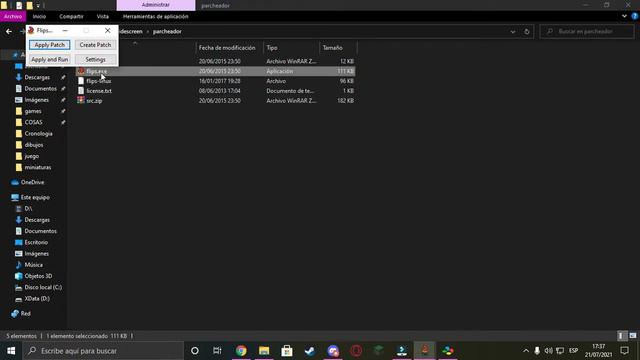Open the Flips app taskbar icon
Screen dimensions: 640x360
[x=425, y=351]
